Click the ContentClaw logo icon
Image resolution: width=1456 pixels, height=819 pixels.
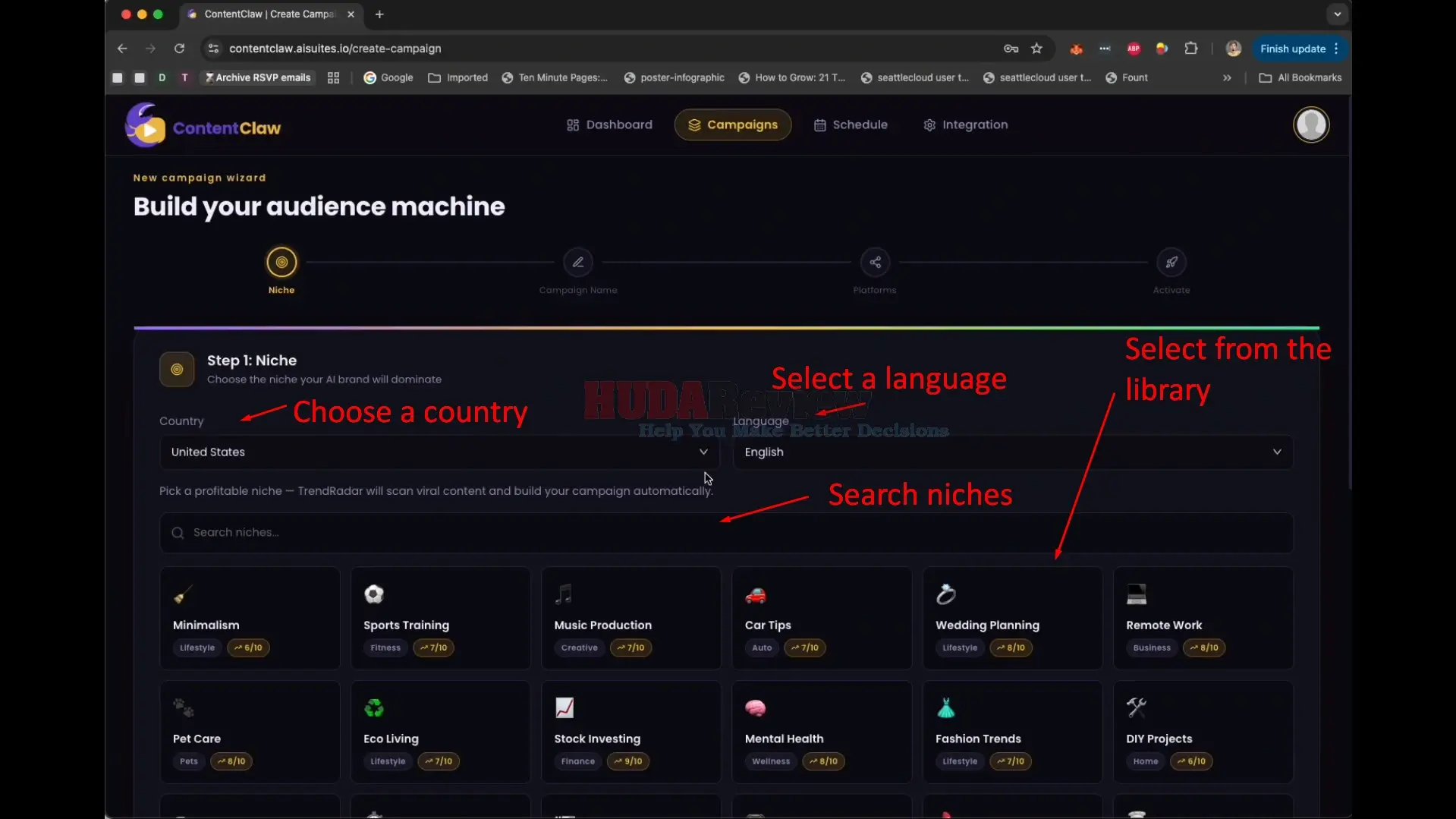tap(146, 125)
